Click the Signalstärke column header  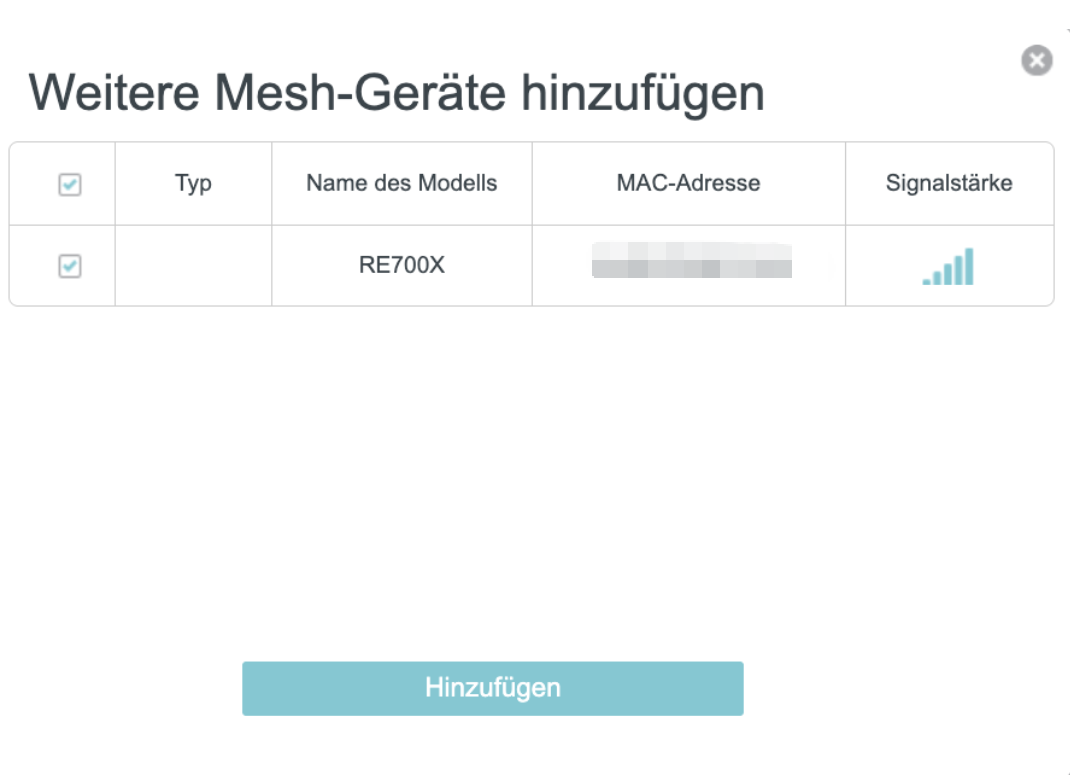point(948,183)
